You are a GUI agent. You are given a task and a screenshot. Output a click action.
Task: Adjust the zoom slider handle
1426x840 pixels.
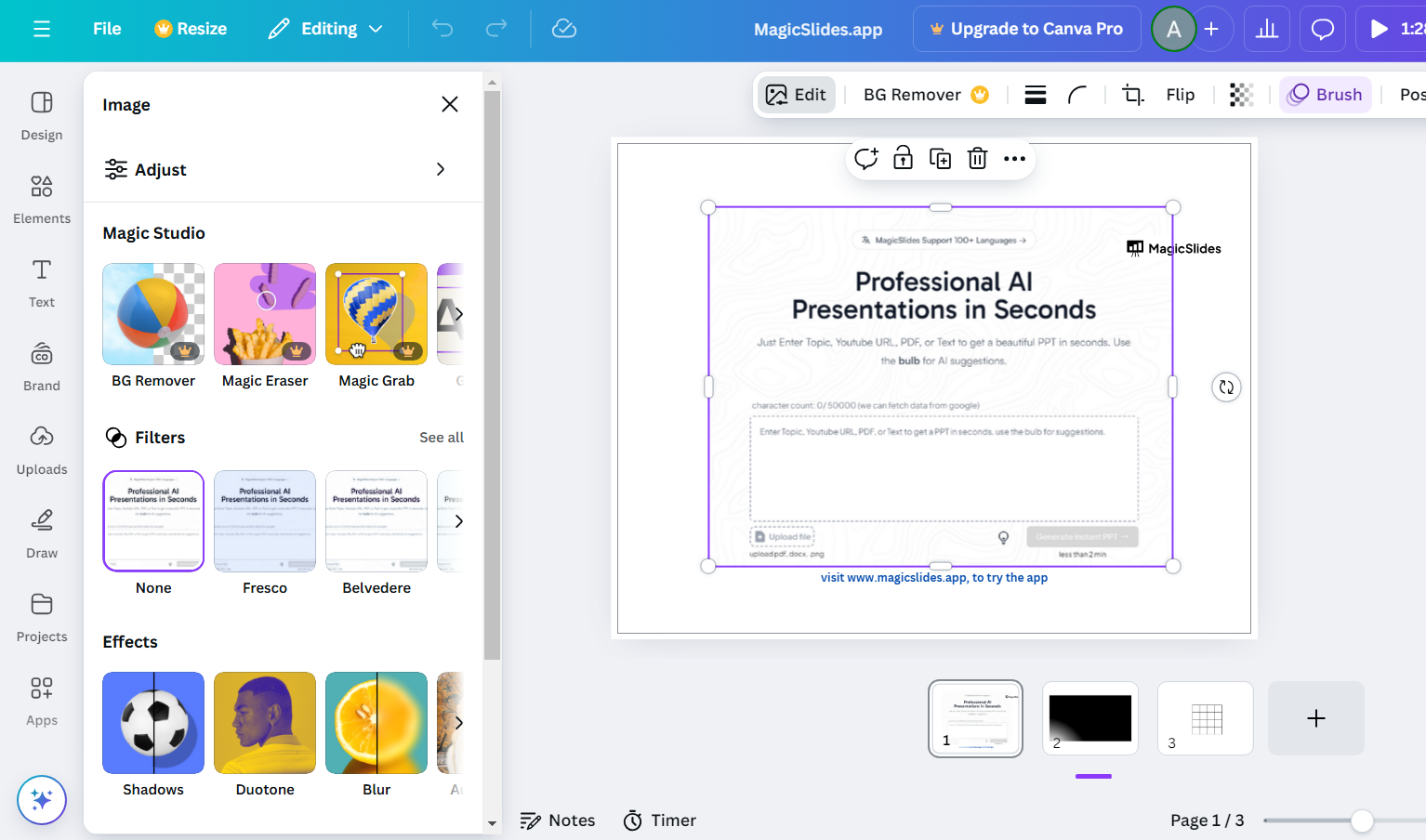[1362, 820]
